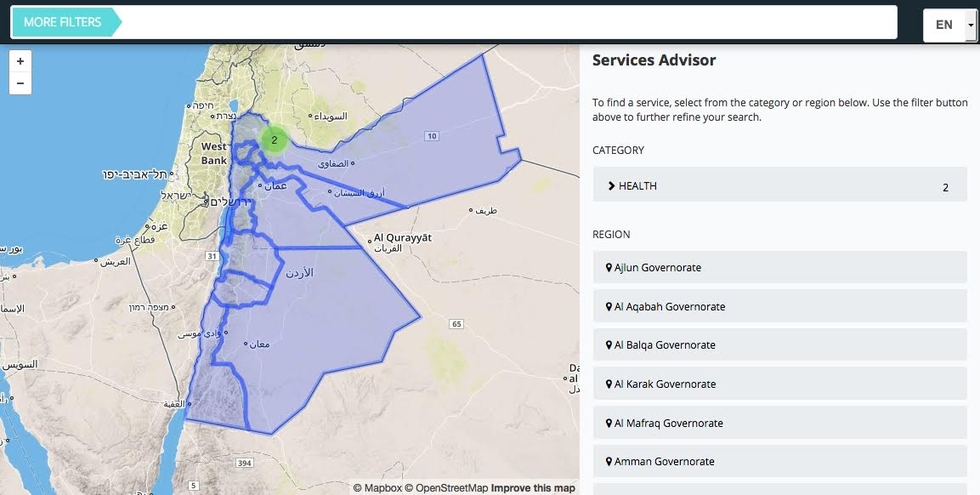Image resolution: width=980 pixels, height=495 pixels.
Task: Open the OpenStreetMap attribution link
Action: [446, 488]
